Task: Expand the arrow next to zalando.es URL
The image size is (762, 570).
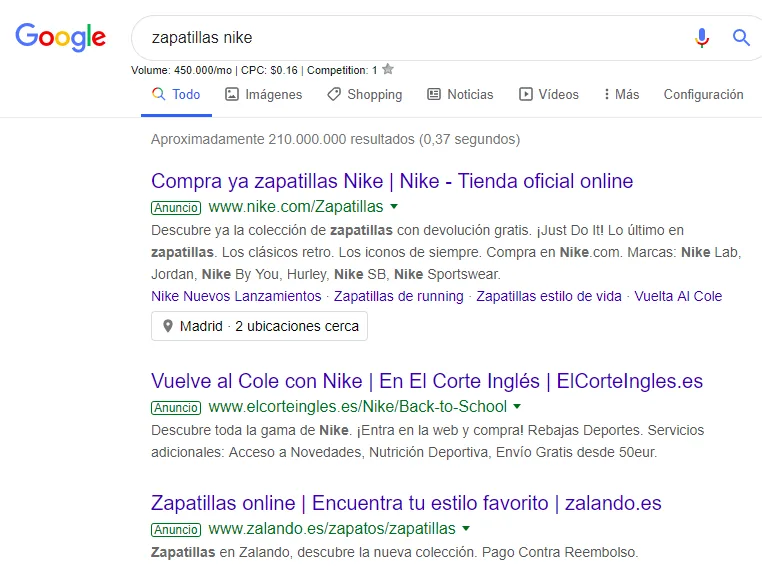Action: tap(466, 528)
